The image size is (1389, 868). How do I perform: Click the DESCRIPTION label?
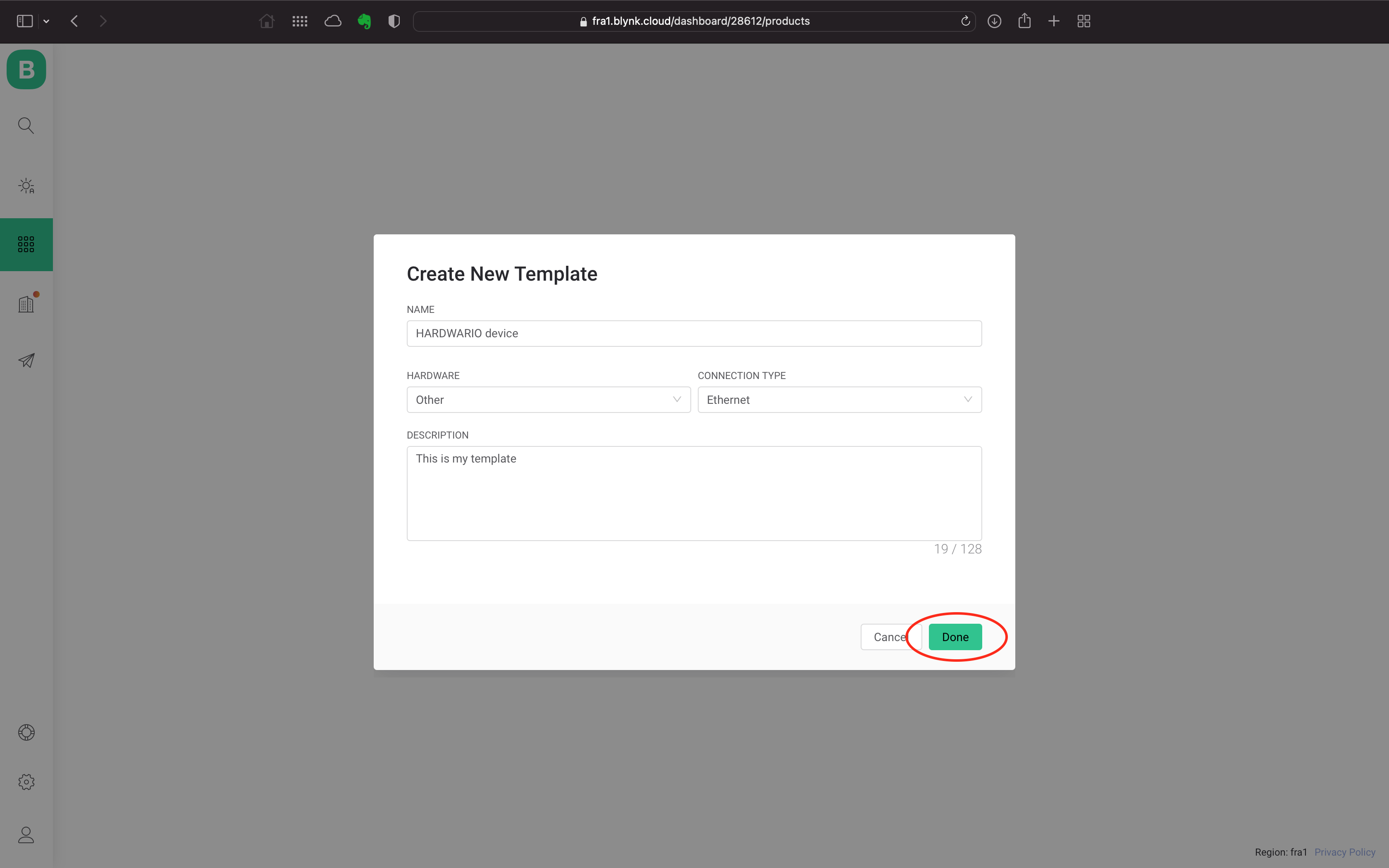(x=437, y=435)
